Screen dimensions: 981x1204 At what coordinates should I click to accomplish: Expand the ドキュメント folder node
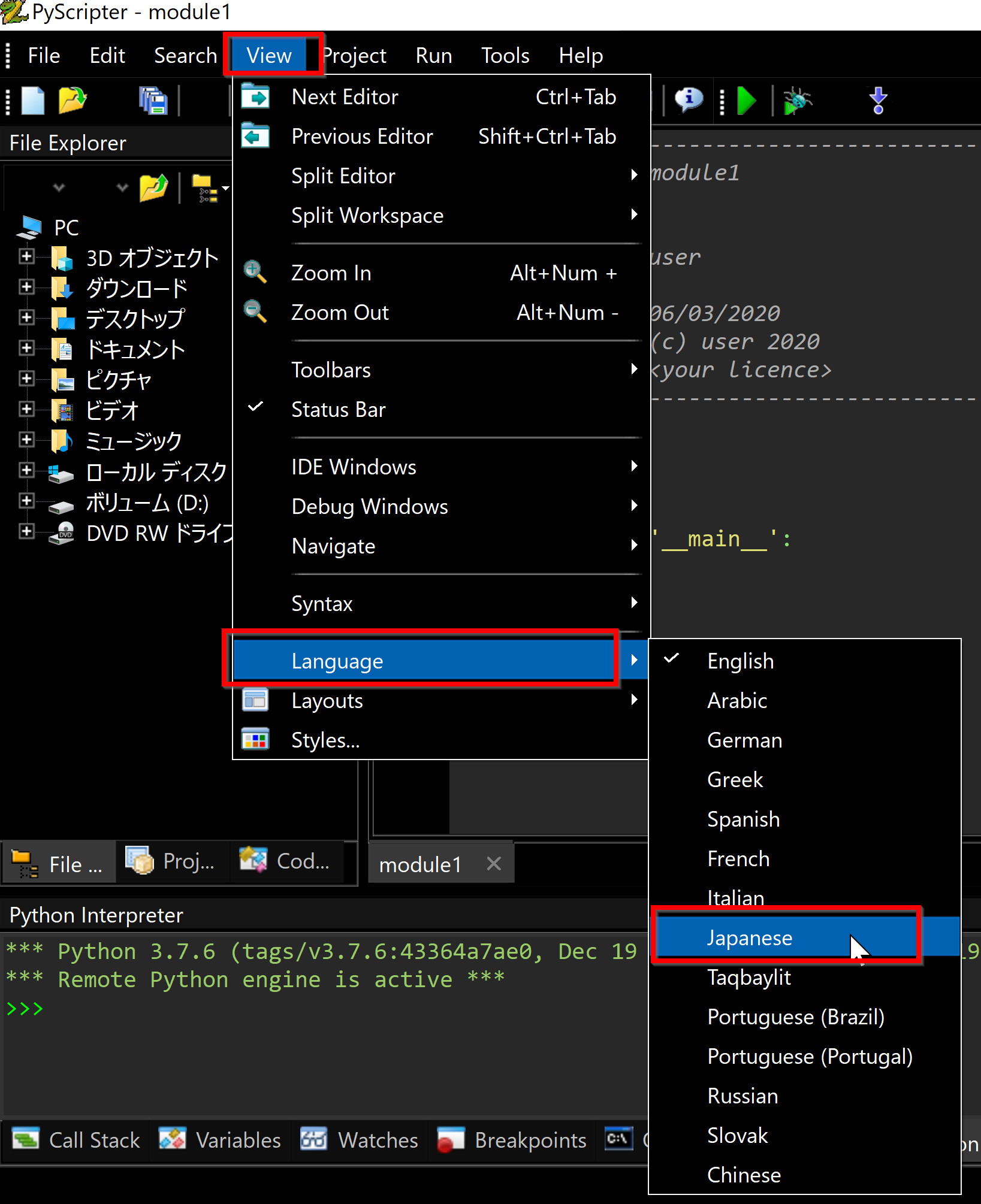(26, 348)
